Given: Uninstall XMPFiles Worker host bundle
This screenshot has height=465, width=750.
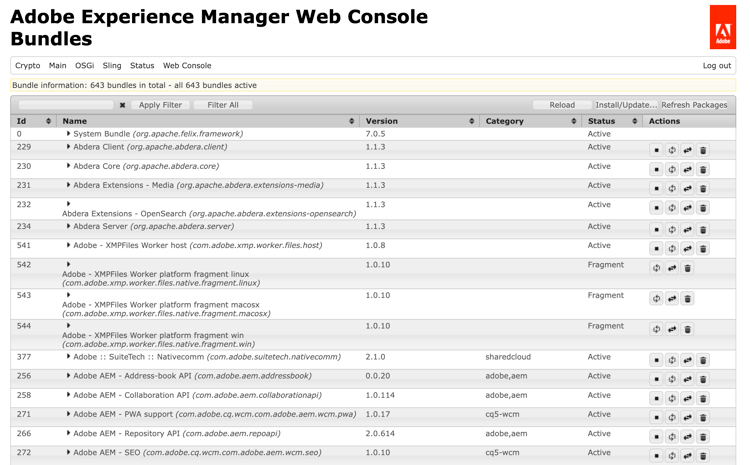Looking at the screenshot, I should coord(703,249).
